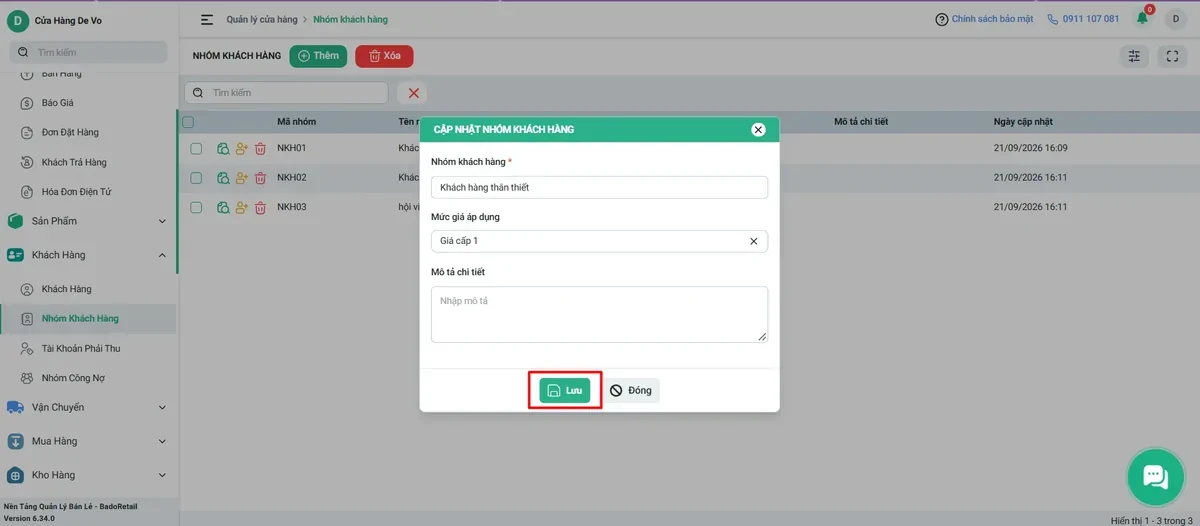Click the red Xóa delete button
This screenshot has height=526, width=1200.
click(384, 56)
